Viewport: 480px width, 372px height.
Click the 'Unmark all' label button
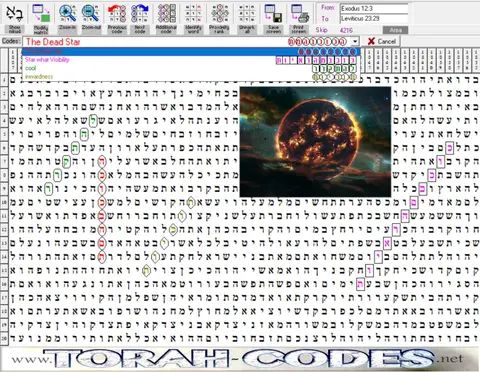[247, 29]
